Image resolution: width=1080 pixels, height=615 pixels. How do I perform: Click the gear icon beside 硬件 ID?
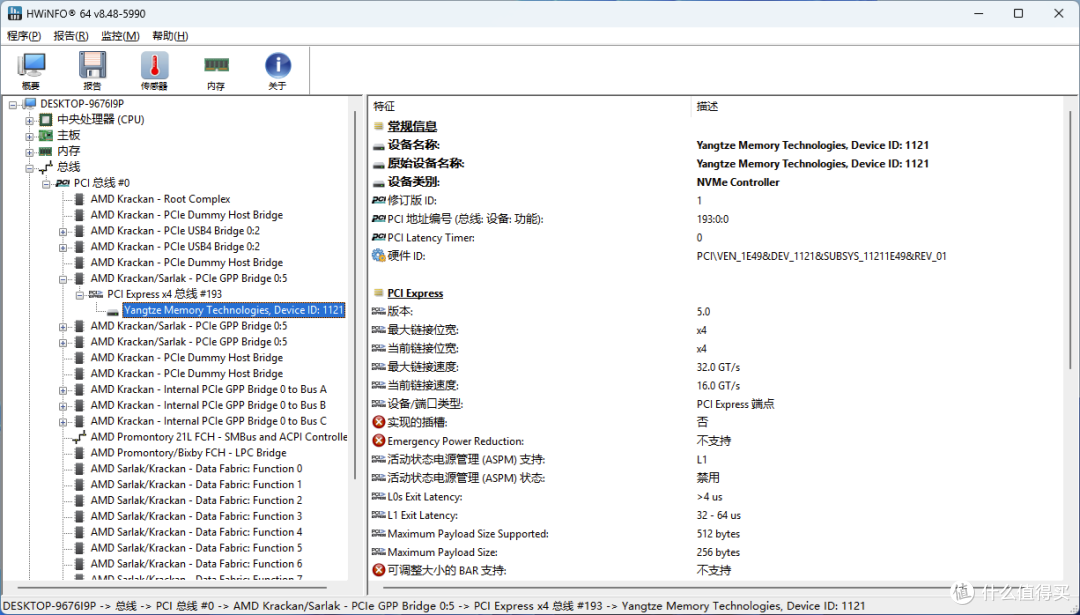pyautogui.click(x=379, y=256)
